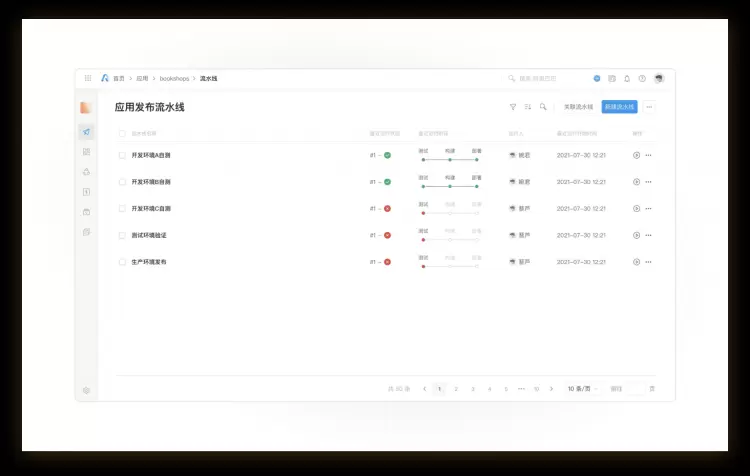This screenshot has width=750, height=476.
Task: Open the notification bell
Action: click(x=627, y=78)
